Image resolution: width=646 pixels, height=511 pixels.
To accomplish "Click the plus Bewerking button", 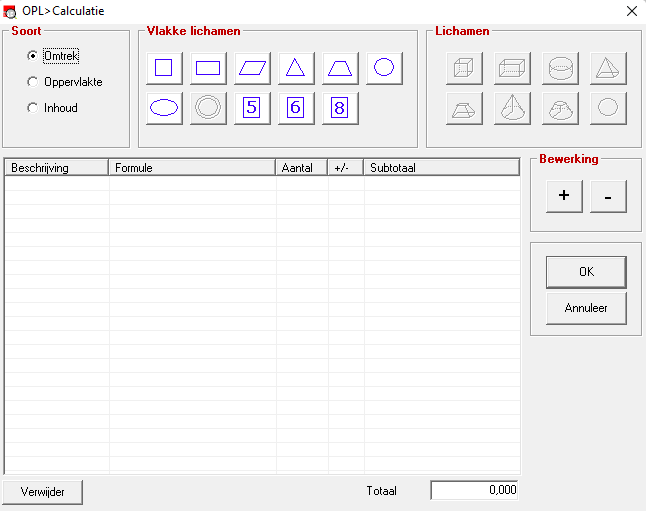I will click(564, 196).
